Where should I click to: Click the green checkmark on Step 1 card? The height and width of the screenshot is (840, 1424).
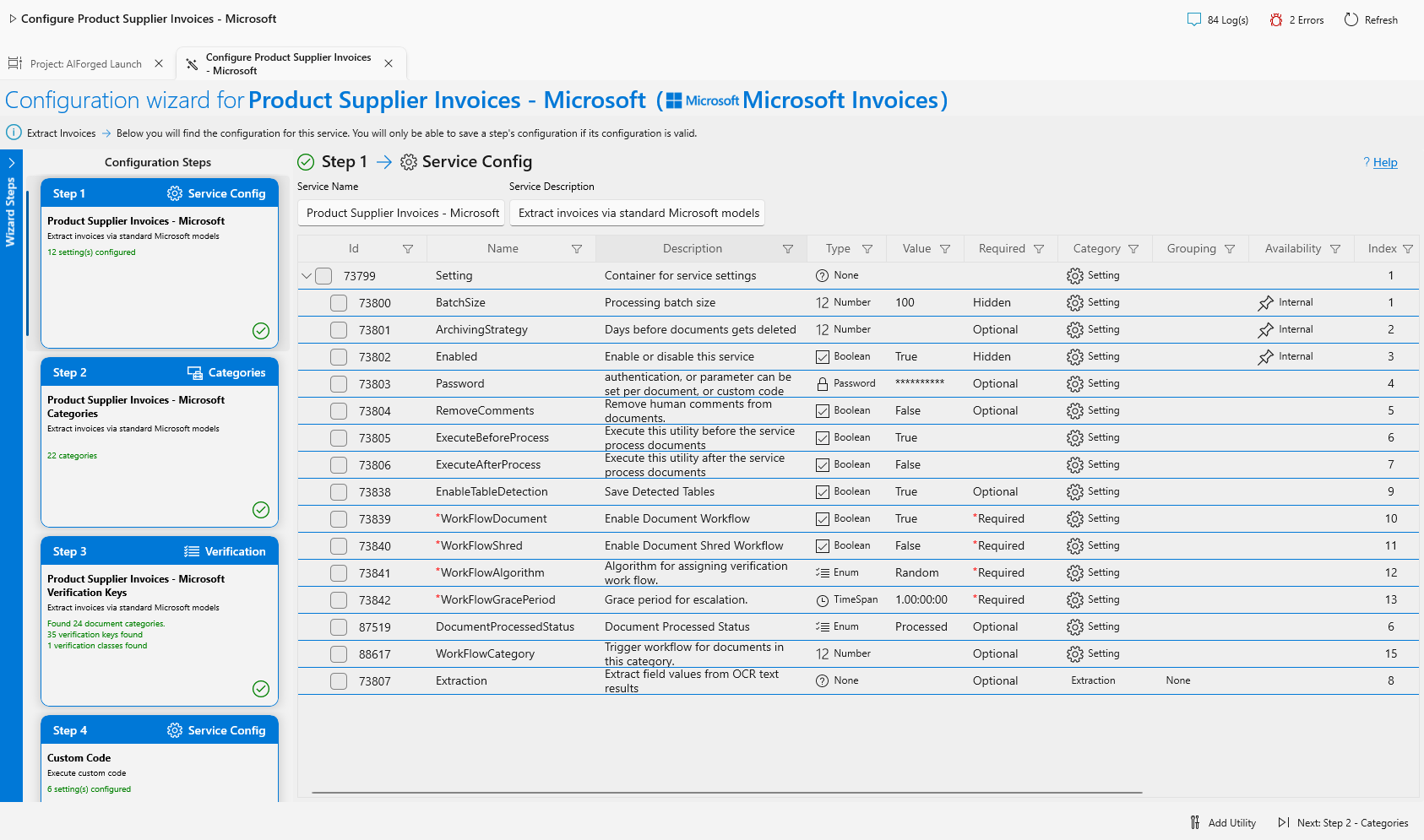[x=261, y=331]
